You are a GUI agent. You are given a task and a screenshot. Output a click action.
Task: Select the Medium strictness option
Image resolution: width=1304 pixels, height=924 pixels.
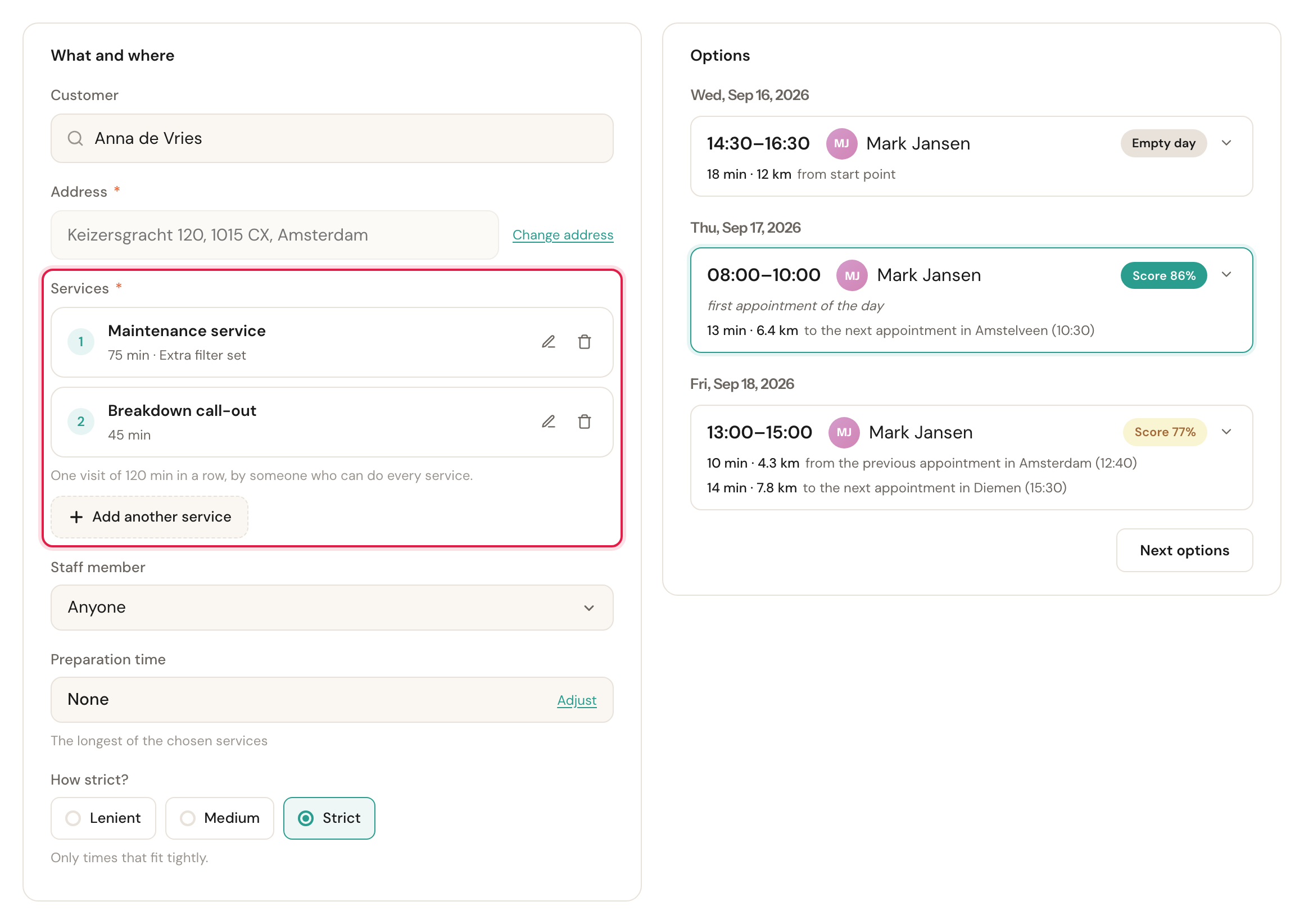220,818
